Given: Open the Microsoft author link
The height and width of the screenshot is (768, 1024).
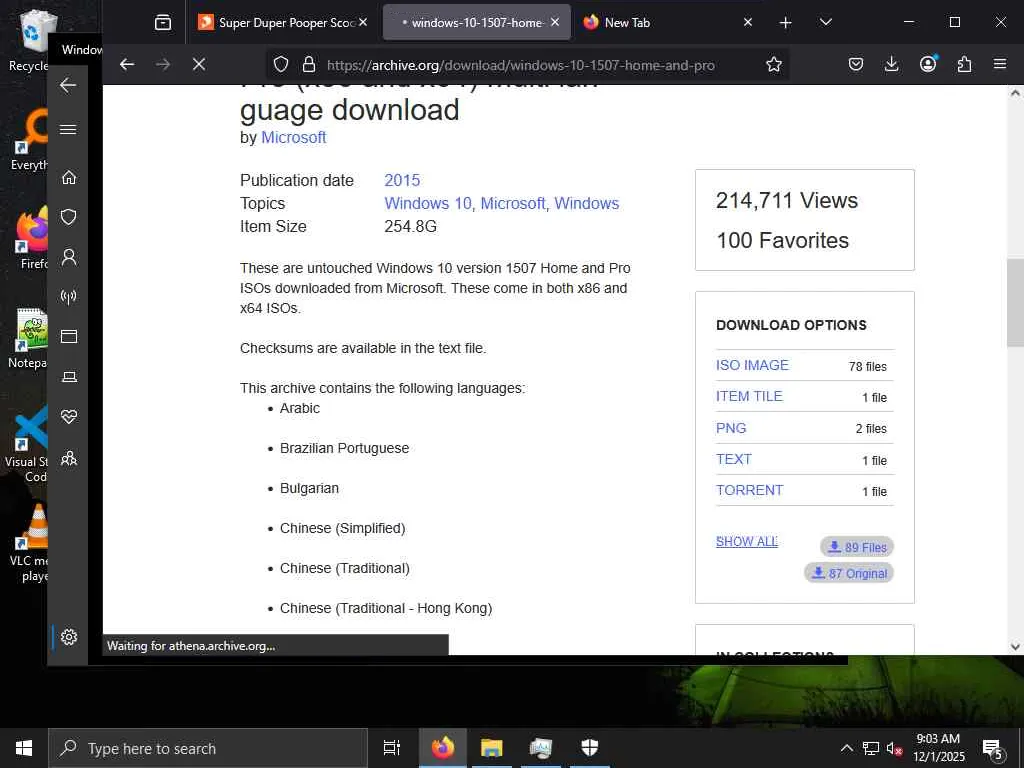Looking at the screenshot, I should click(293, 137).
